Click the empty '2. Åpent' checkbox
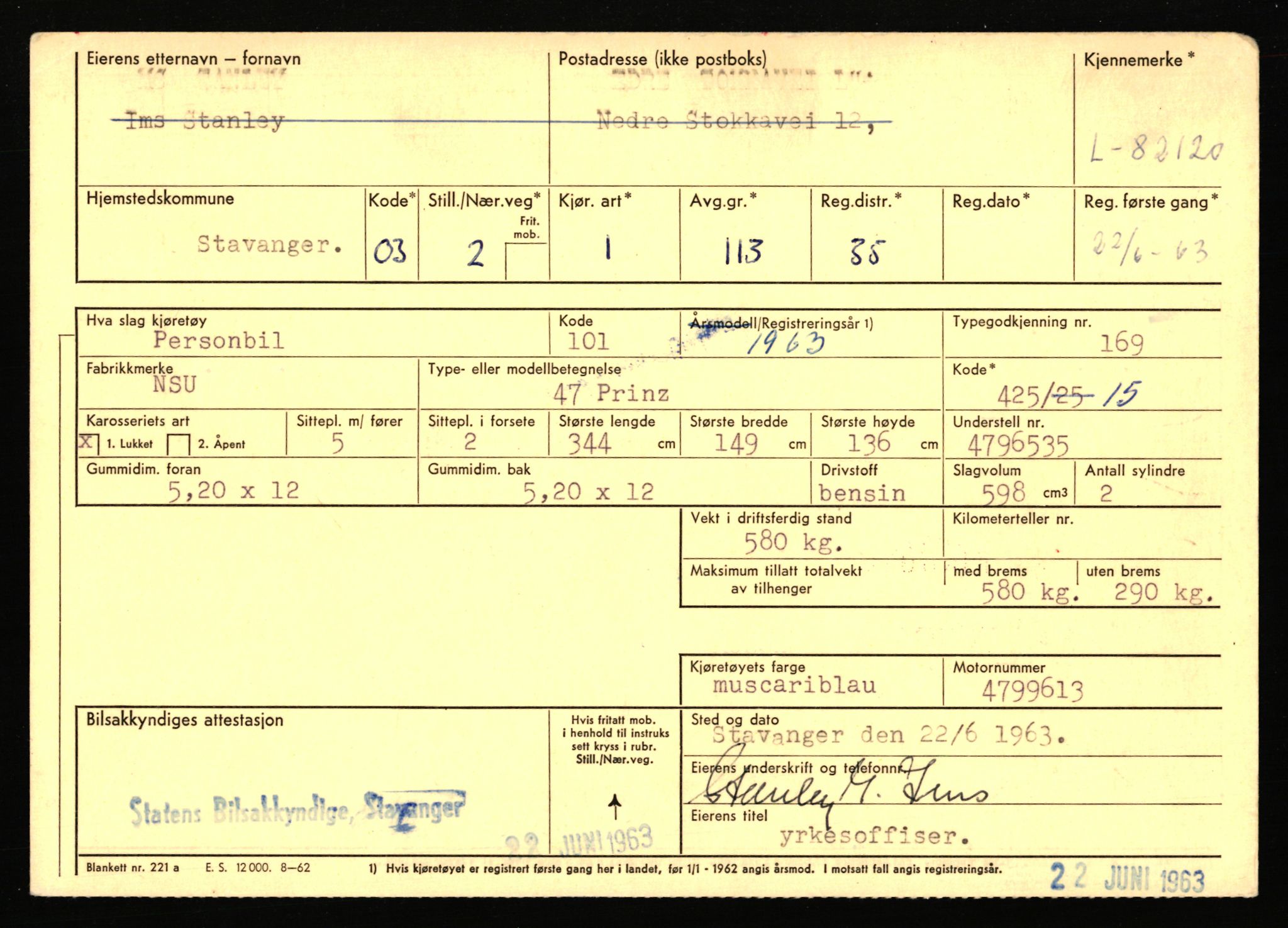 pyautogui.click(x=179, y=444)
